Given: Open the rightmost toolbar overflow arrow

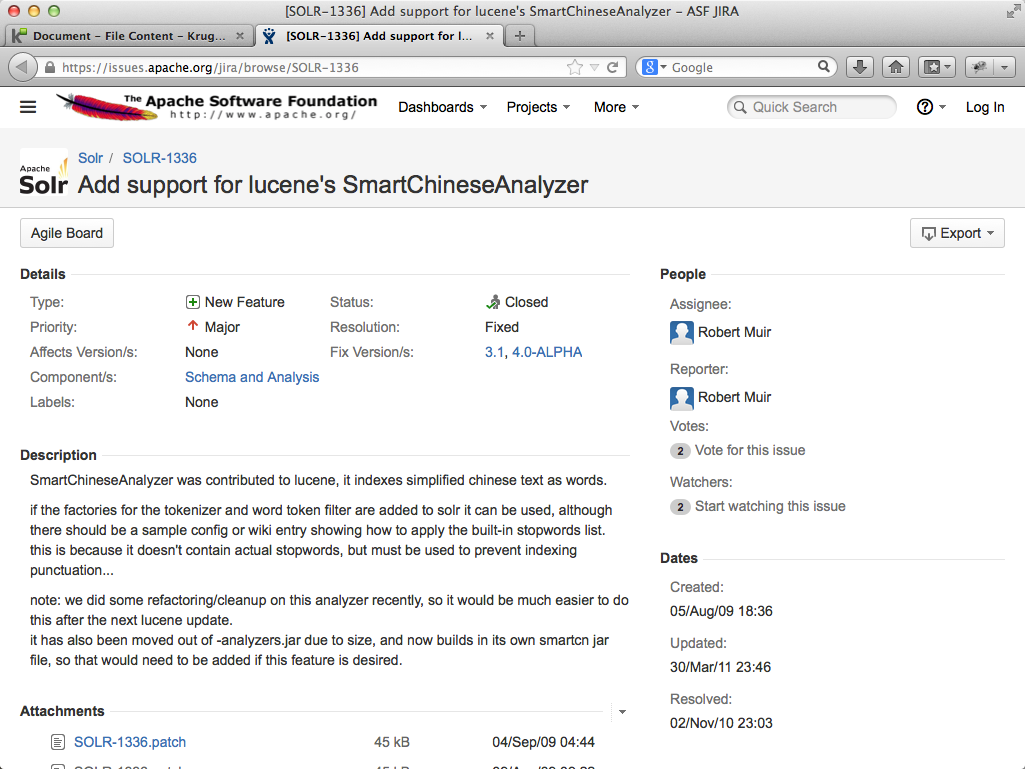Looking at the screenshot, I should coord(1005,67).
